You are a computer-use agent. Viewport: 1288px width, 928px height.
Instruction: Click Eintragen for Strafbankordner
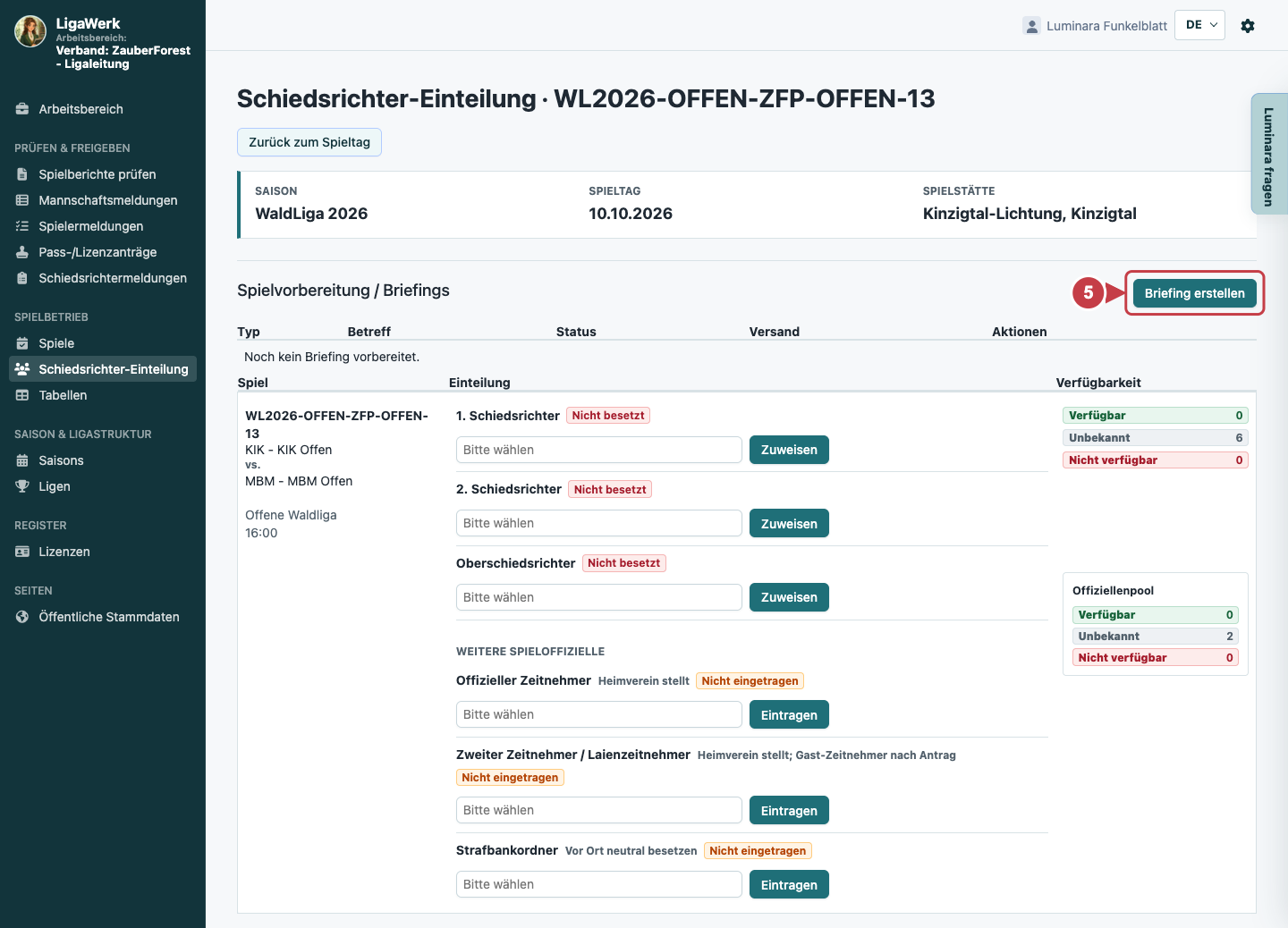pyautogui.click(x=789, y=884)
